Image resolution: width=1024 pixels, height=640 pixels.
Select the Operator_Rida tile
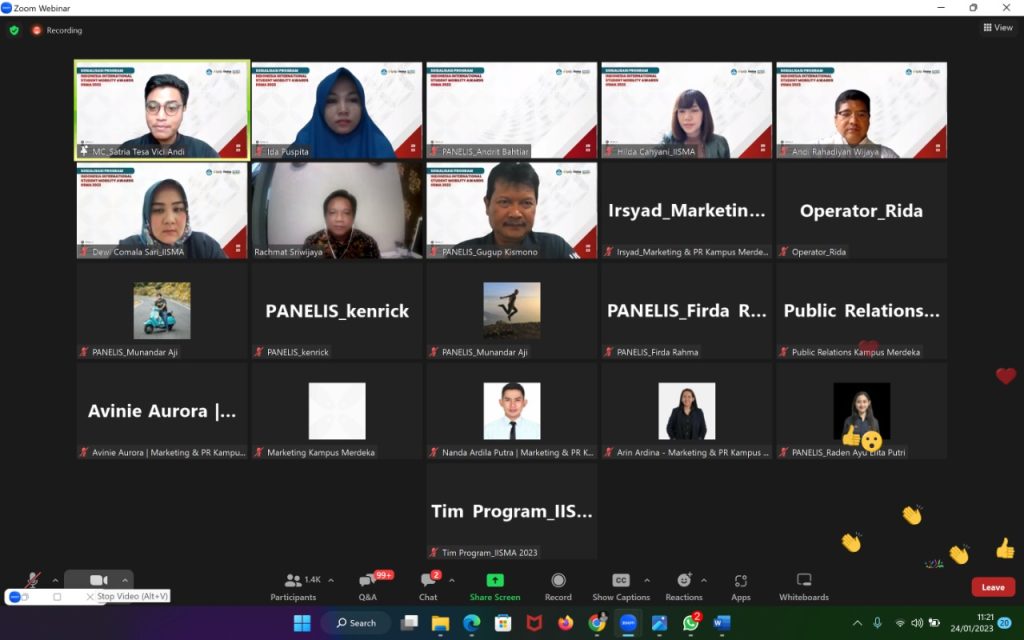pos(861,210)
